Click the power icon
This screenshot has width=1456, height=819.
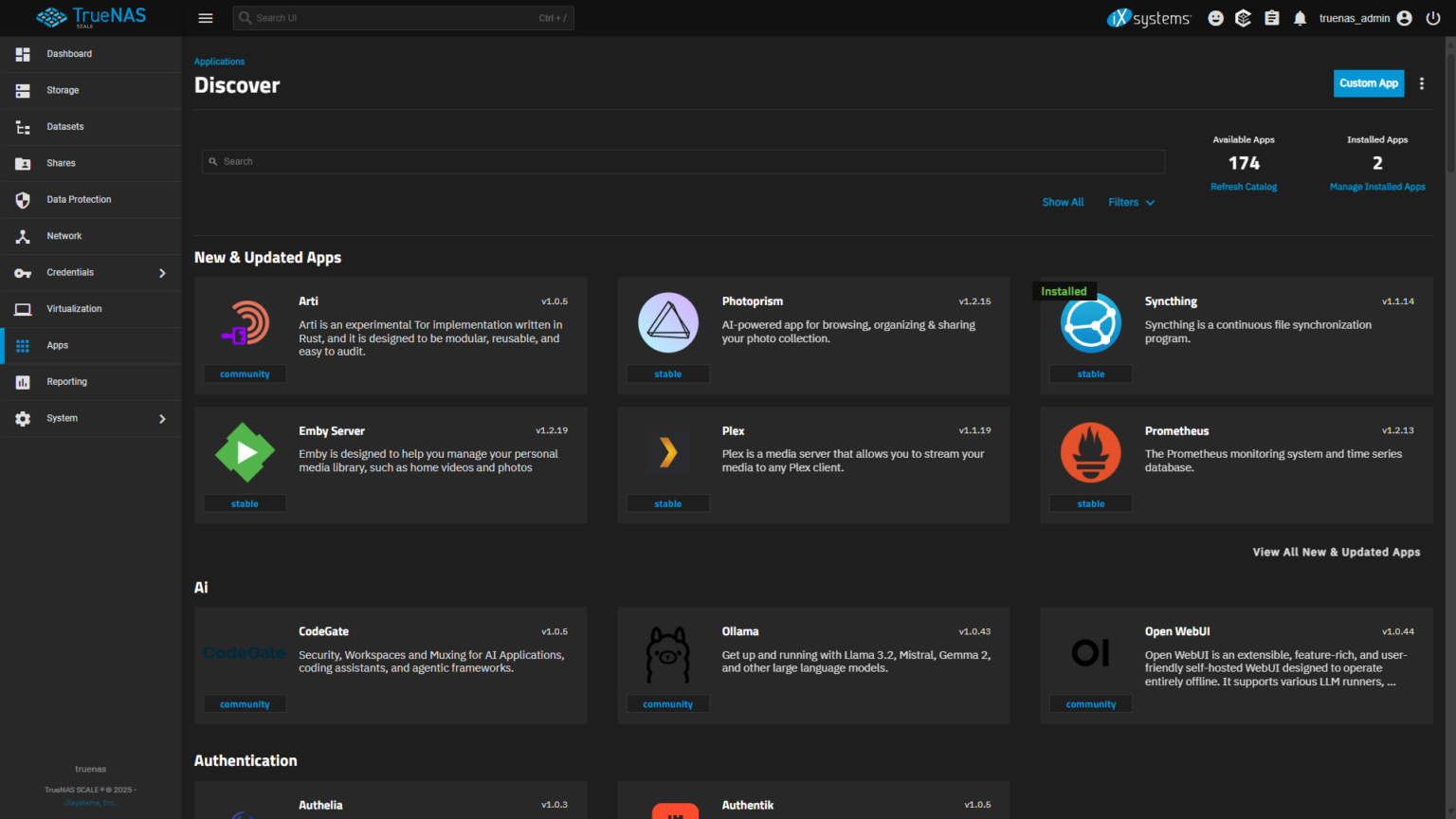[1432, 18]
